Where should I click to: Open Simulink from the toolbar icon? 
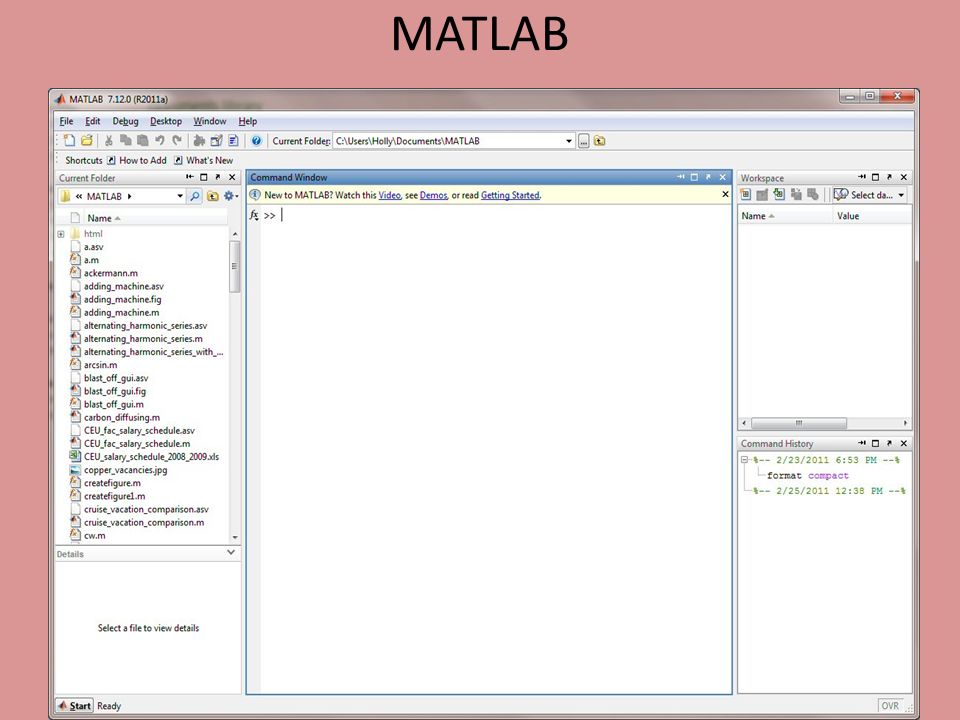pos(199,141)
